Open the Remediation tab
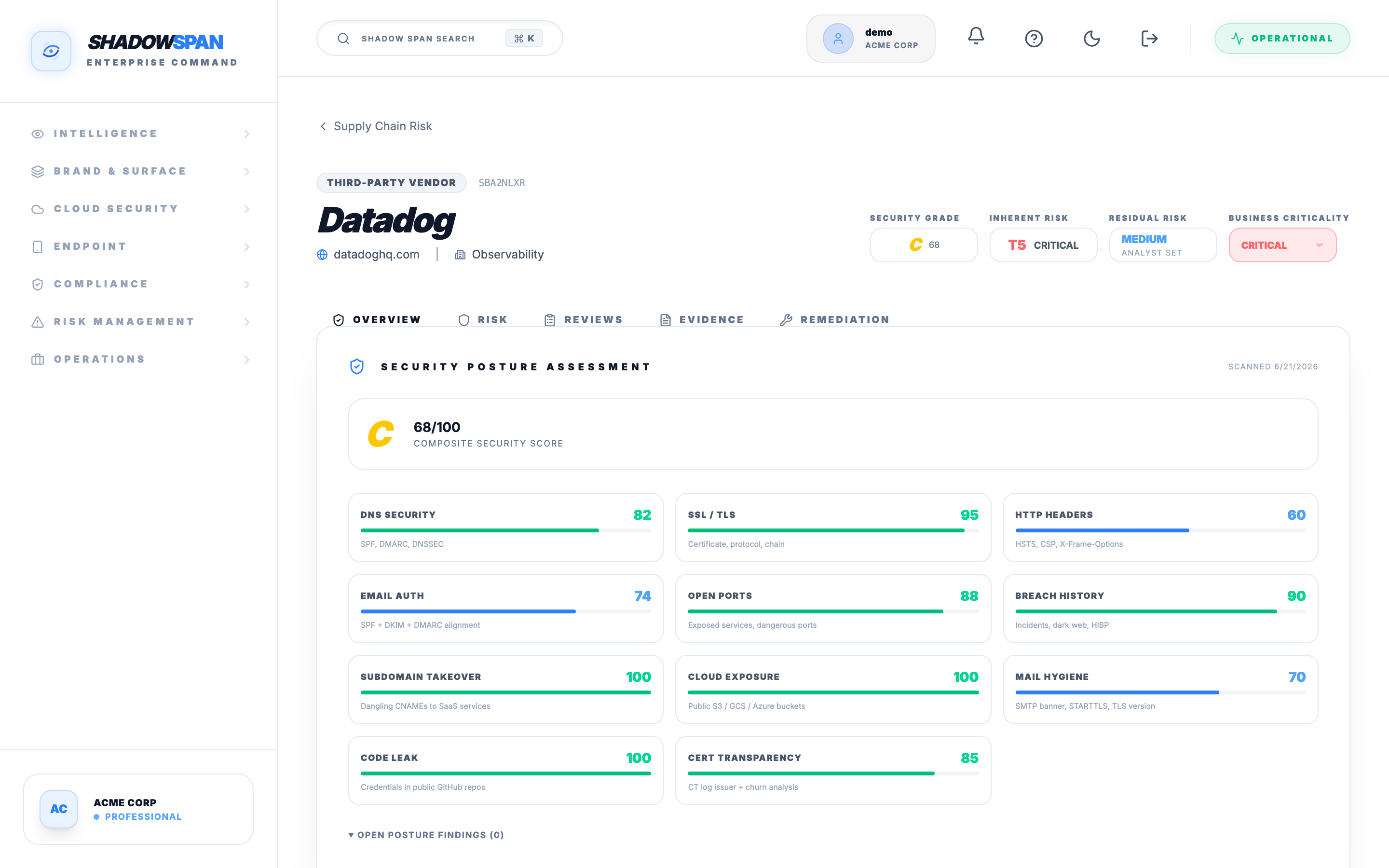 pyautogui.click(x=834, y=320)
